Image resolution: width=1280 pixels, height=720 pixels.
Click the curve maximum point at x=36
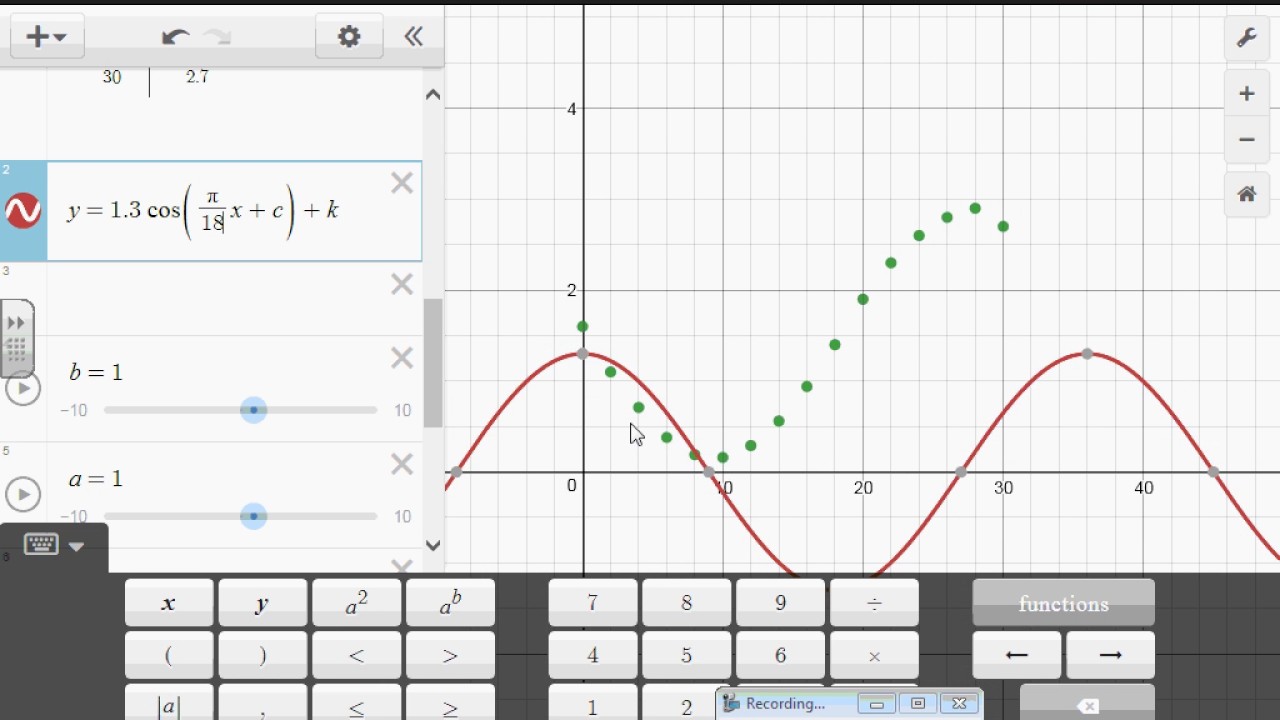pyautogui.click(x=1088, y=354)
